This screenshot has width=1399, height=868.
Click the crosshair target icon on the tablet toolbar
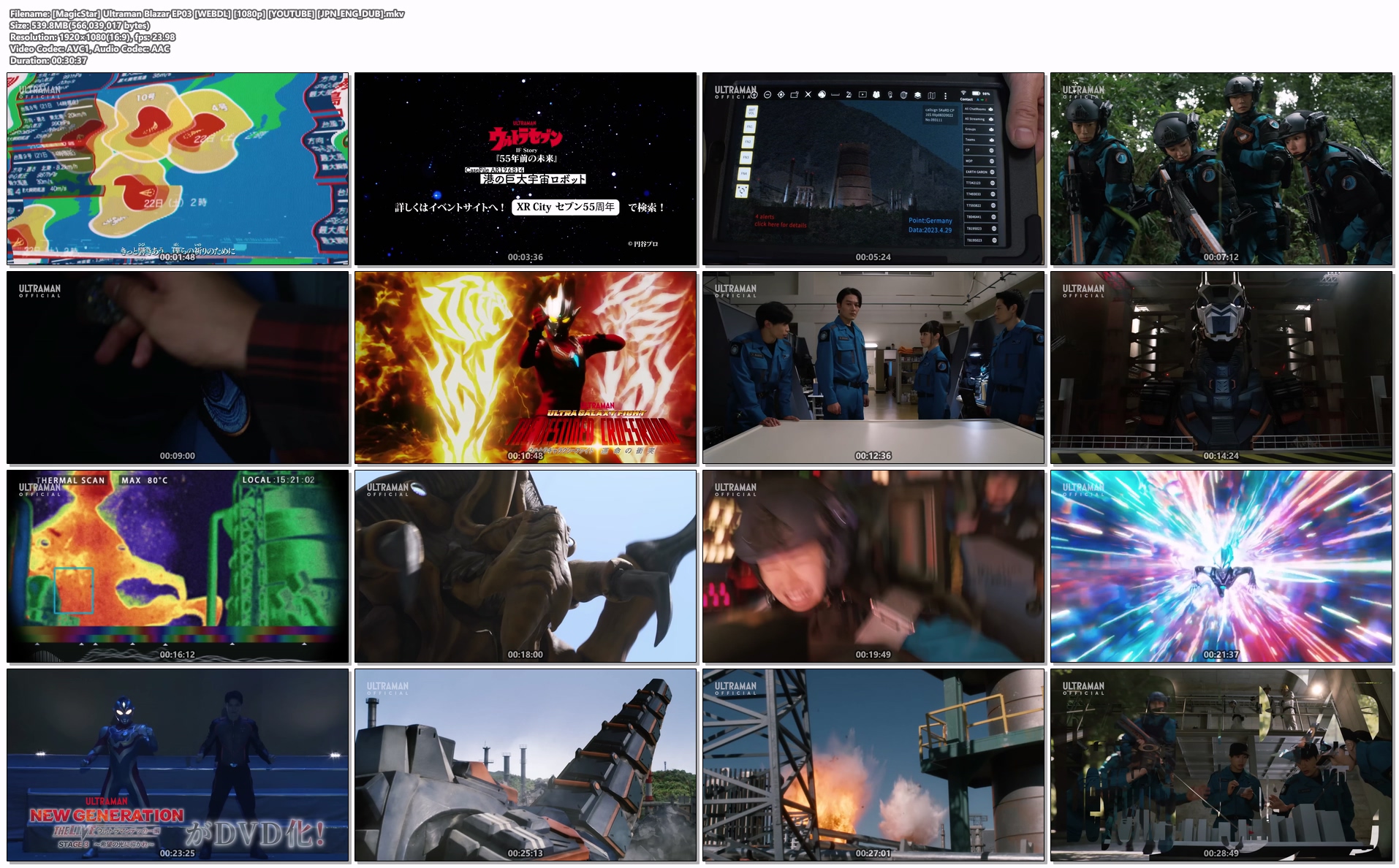point(781,95)
